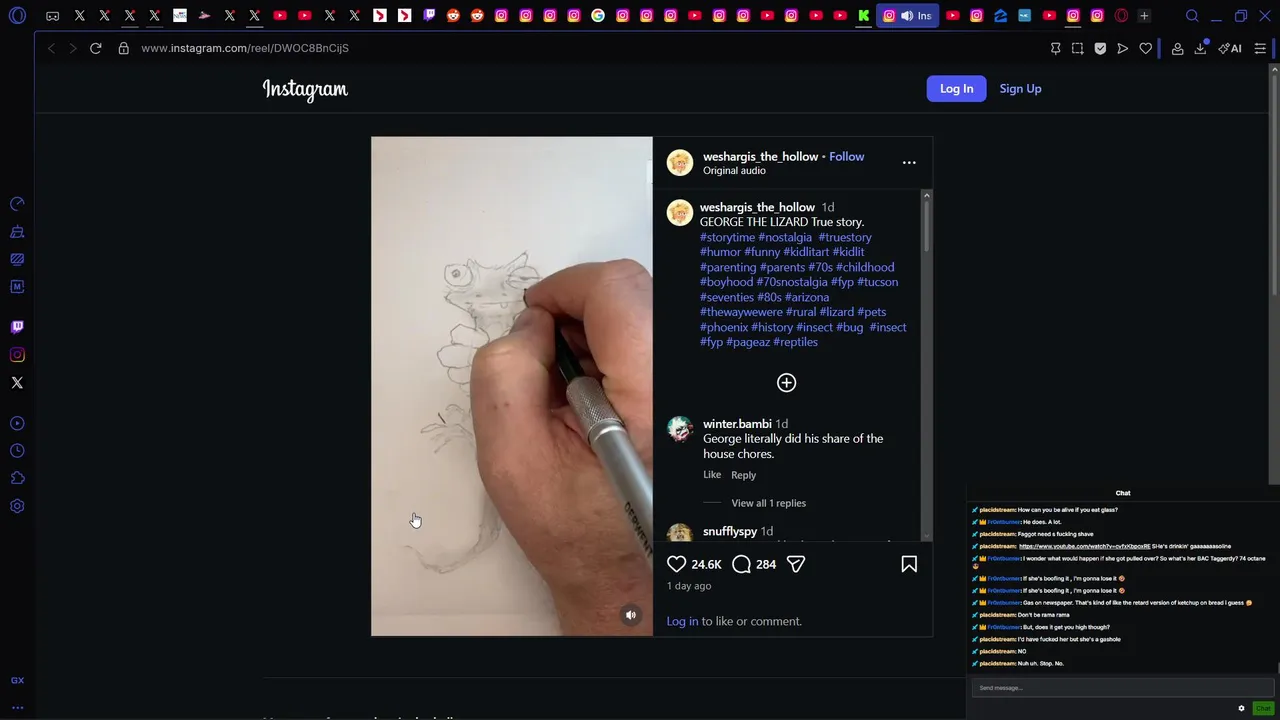Toggle the heart favorite icon in the address bar
Viewport: 1280px width, 720px height.
[x=1146, y=48]
